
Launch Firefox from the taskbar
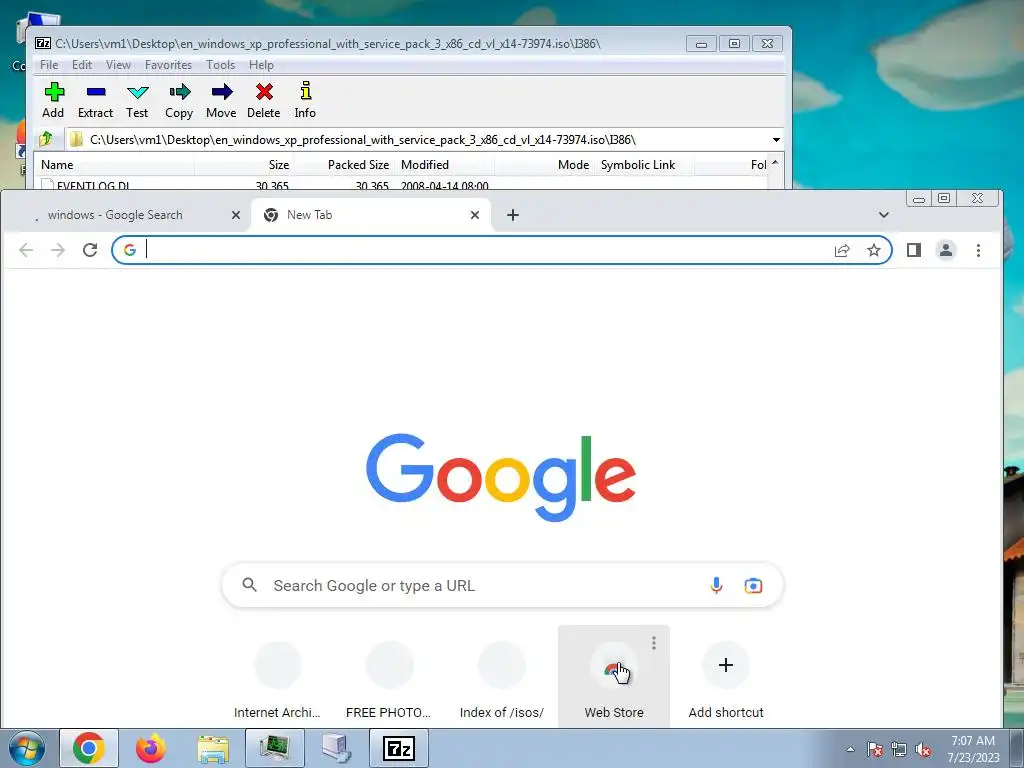coord(151,748)
